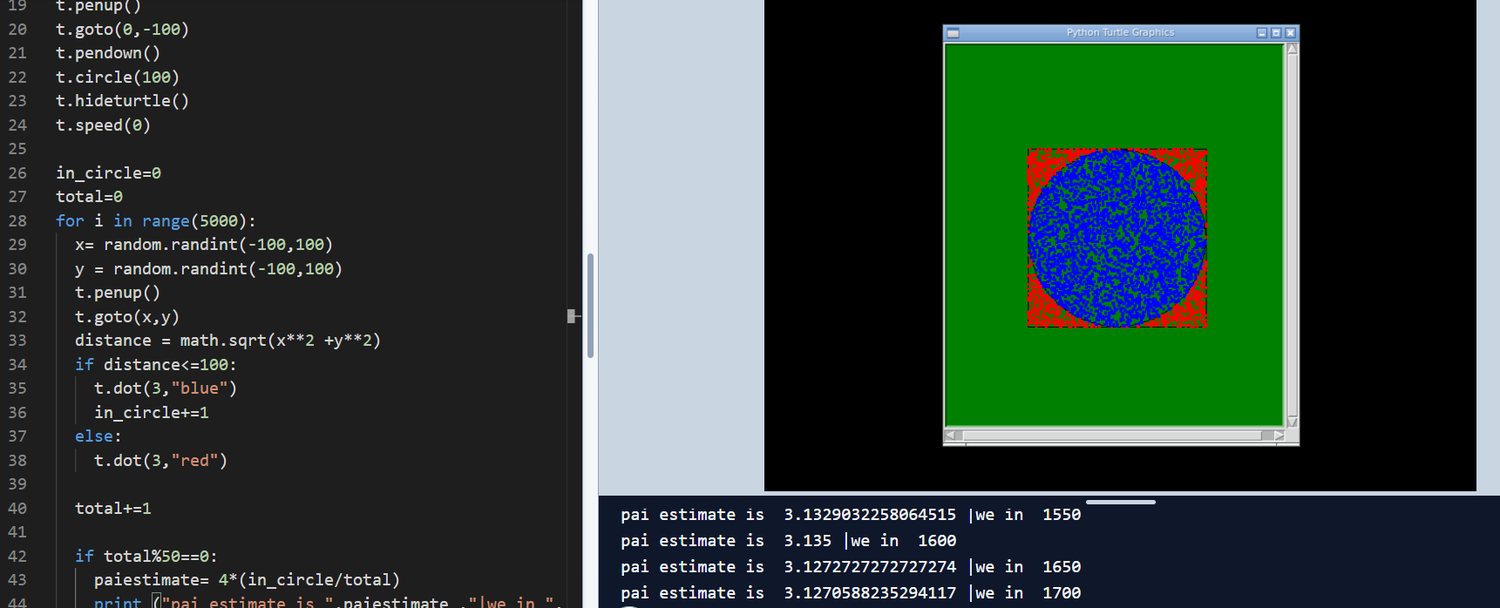This screenshot has height=608, width=1500.
Task: Click line number 34 in the gutter
Action: pyautogui.click(x=17, y=364)
